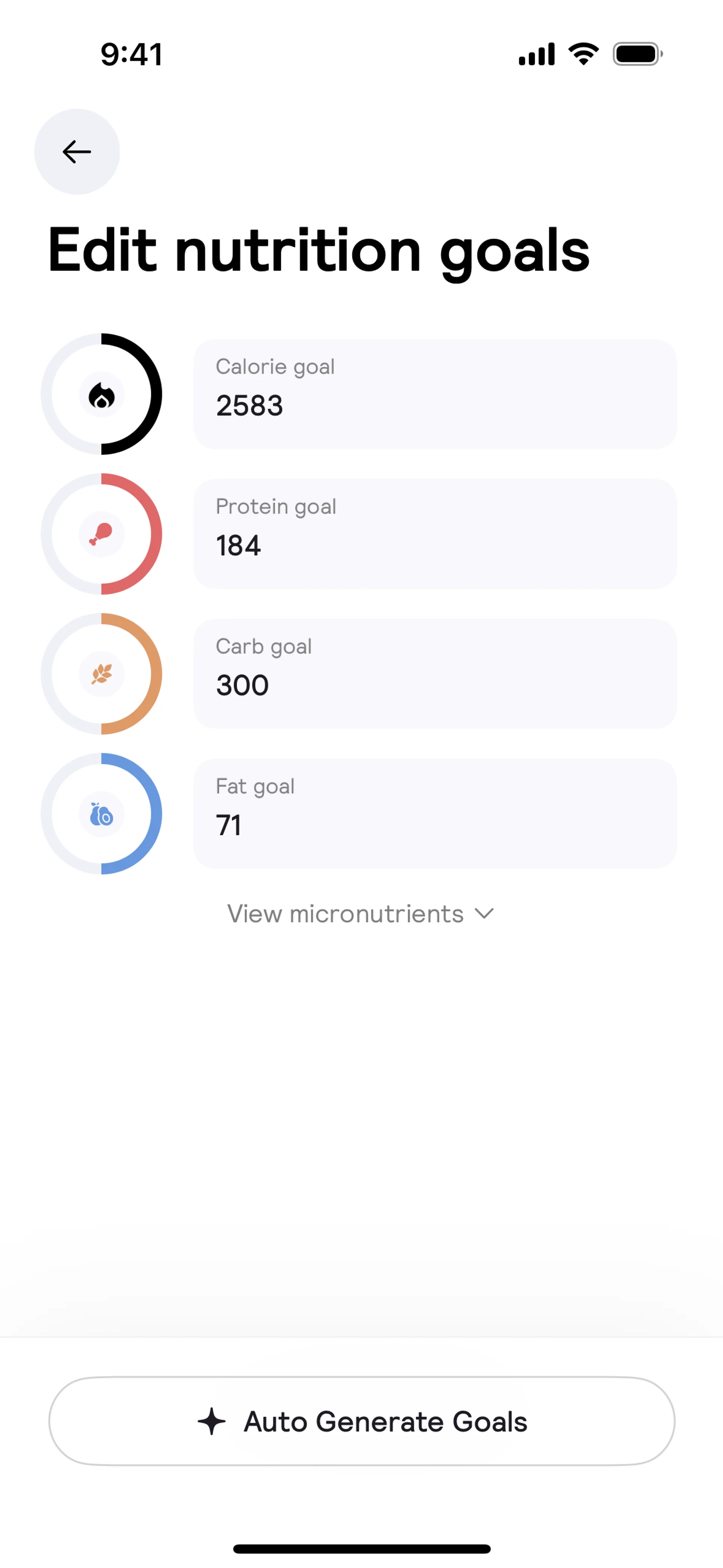This screenshot has height=1568, width=723.
Task: Edit the Calorie goal field showing 2583
Action: [435, 394]
